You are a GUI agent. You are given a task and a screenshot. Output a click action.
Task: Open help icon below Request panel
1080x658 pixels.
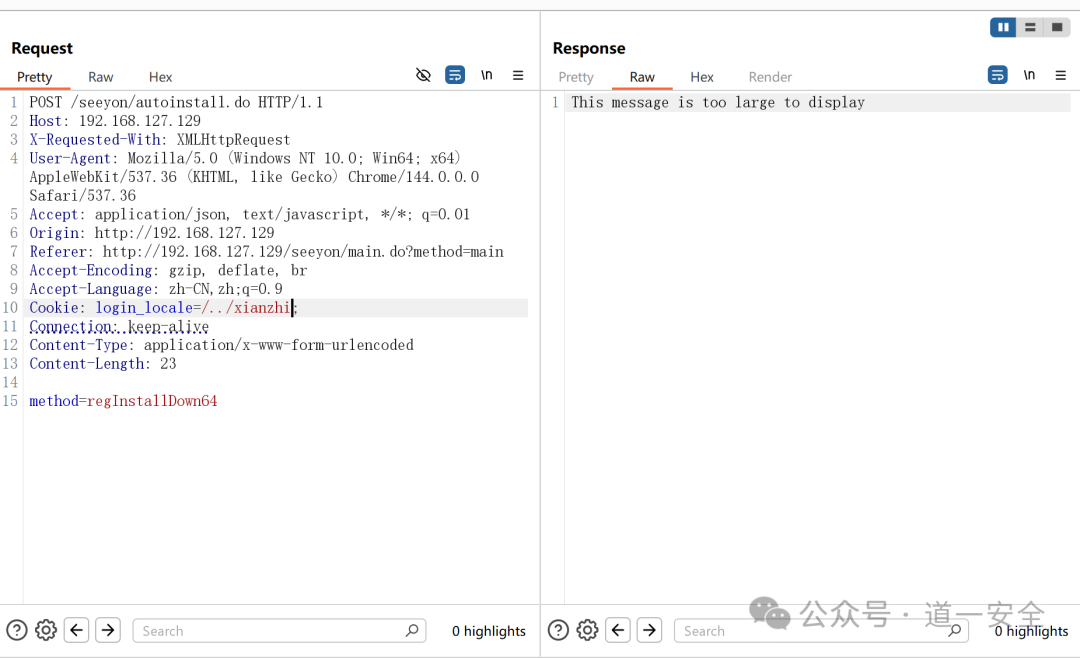(x=17, y=630)
